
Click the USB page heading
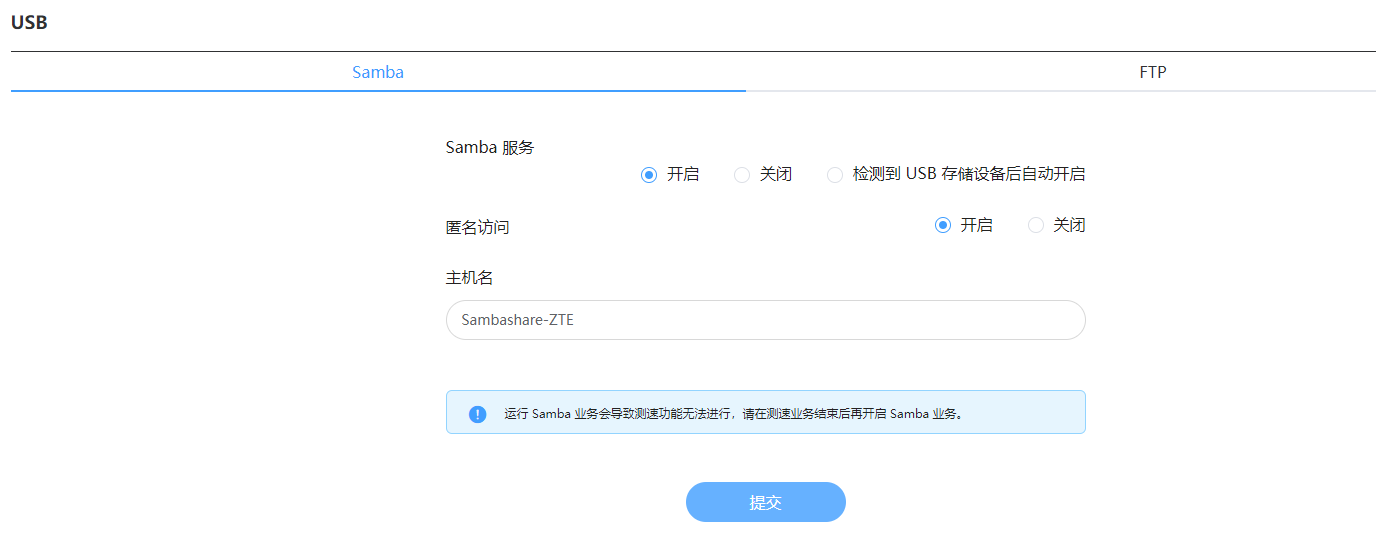pyautogui.click(x=29, y=23)
